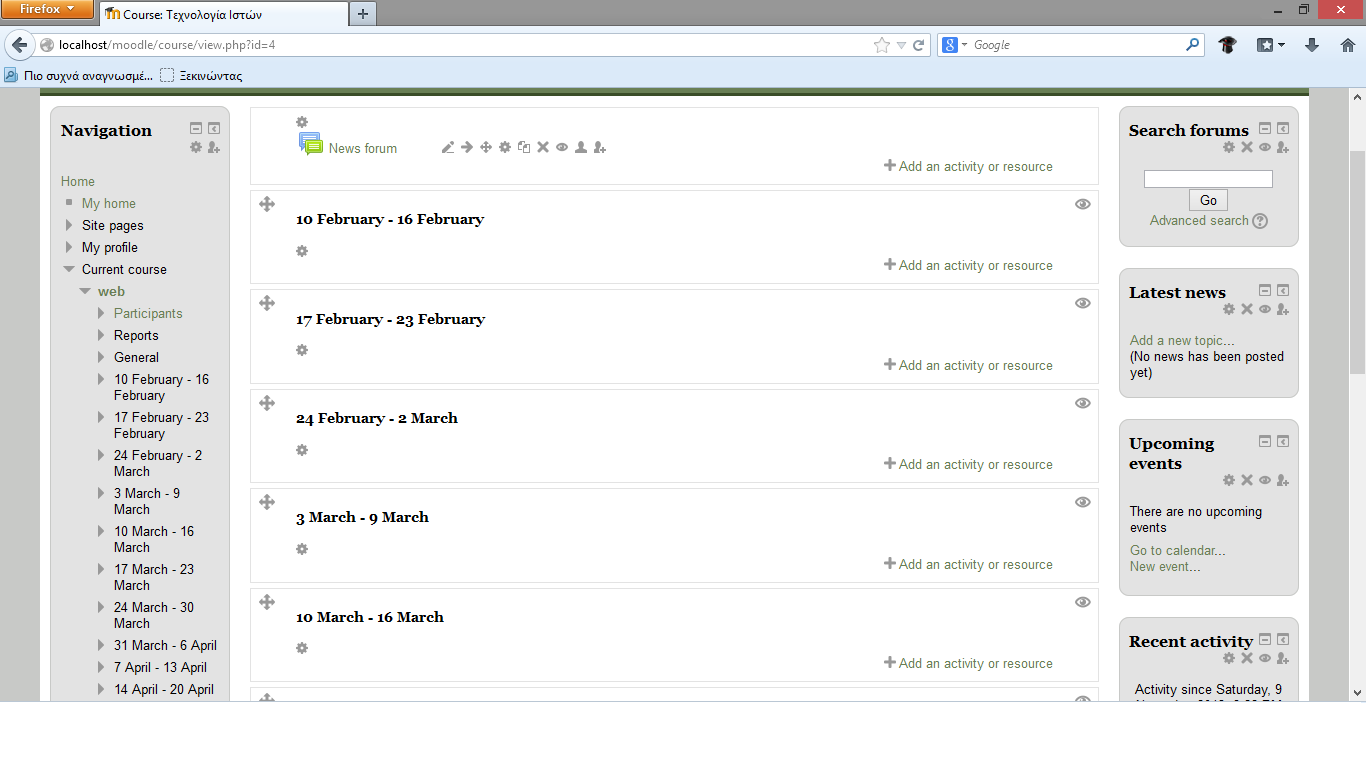Image resolution: width=1366 pixels, height=768 pixels.
Task: Indent News forum using the right arrow icon
Action: click(467, 148)
